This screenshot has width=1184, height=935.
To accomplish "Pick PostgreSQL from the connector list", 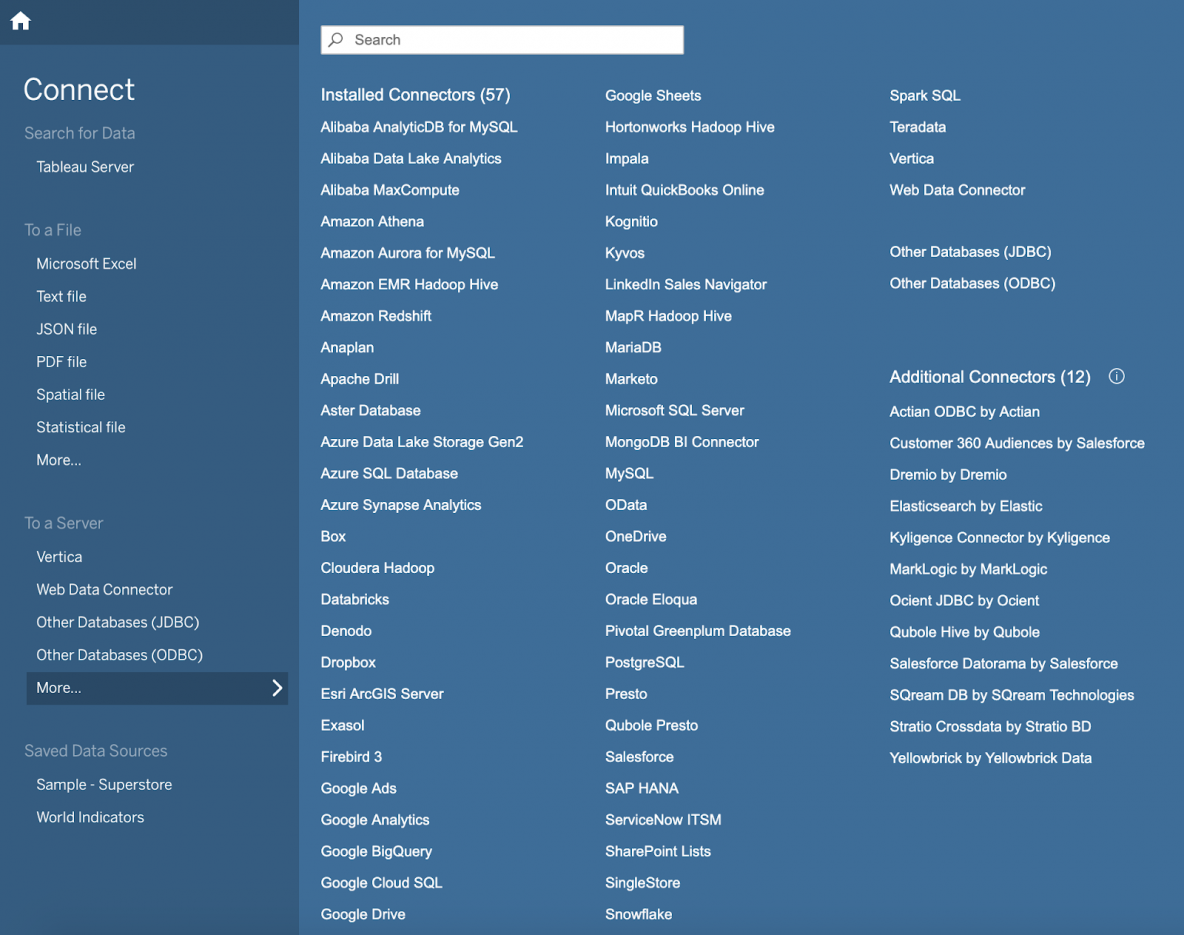I will coord(644,662).
